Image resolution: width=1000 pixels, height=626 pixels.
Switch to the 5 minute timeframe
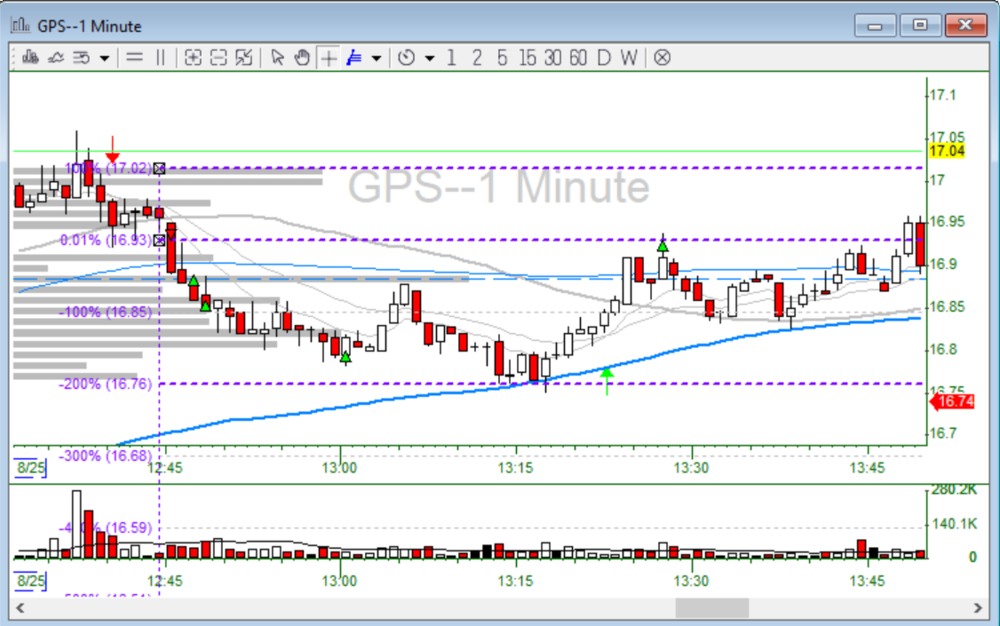(x=501, y=58)
